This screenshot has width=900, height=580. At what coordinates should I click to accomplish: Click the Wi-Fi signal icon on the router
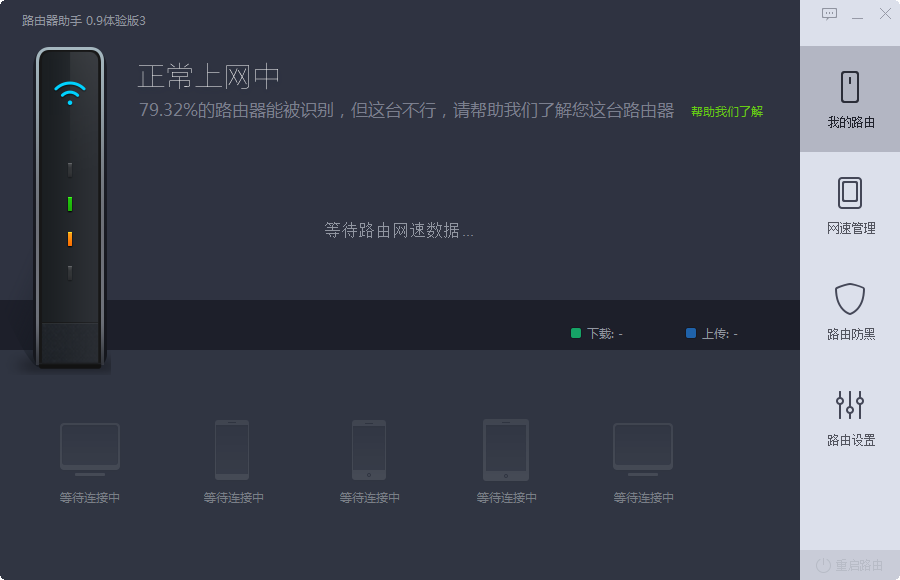pos(68,92)
